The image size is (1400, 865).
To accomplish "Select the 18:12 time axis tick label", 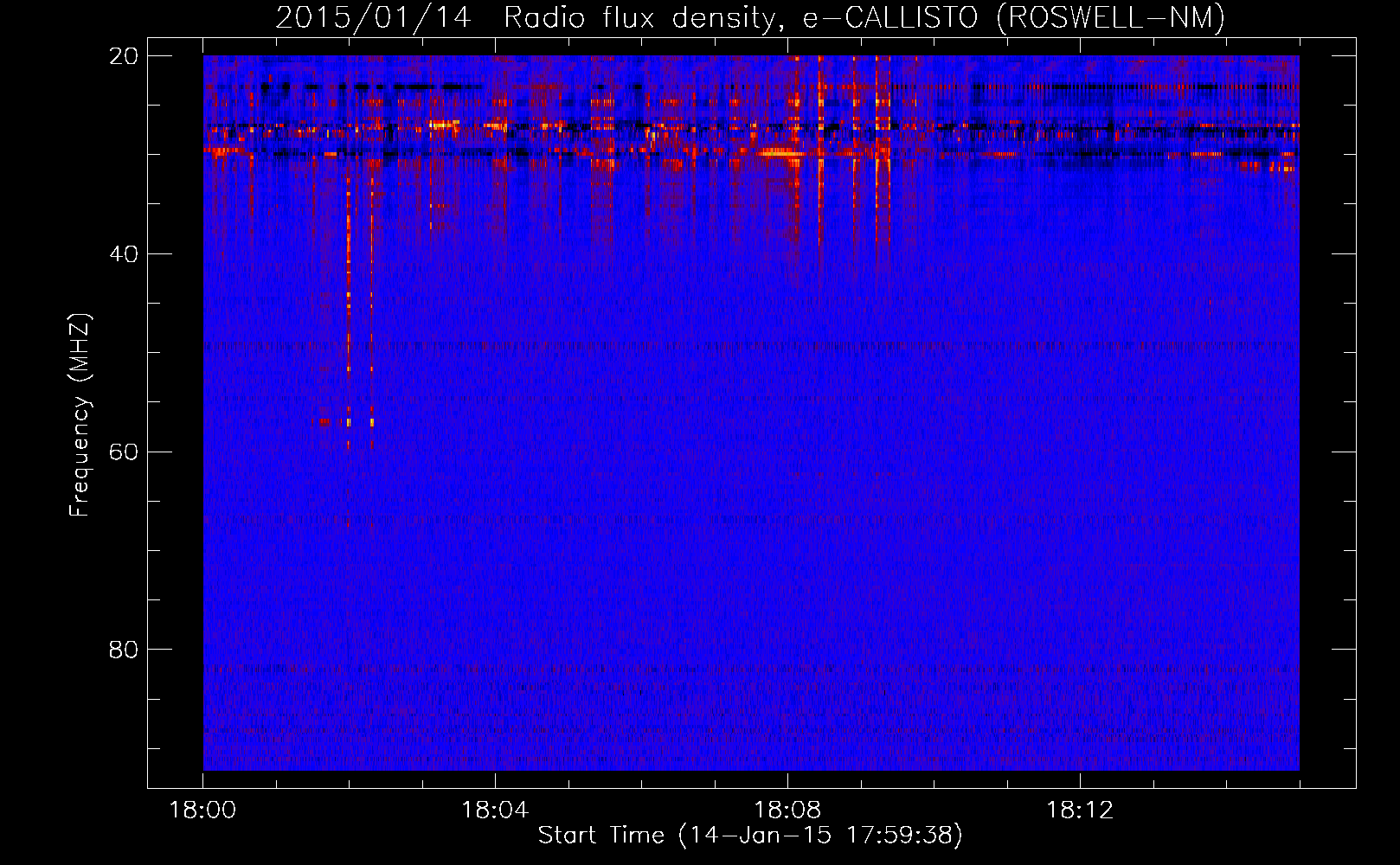I will 1080,811.
